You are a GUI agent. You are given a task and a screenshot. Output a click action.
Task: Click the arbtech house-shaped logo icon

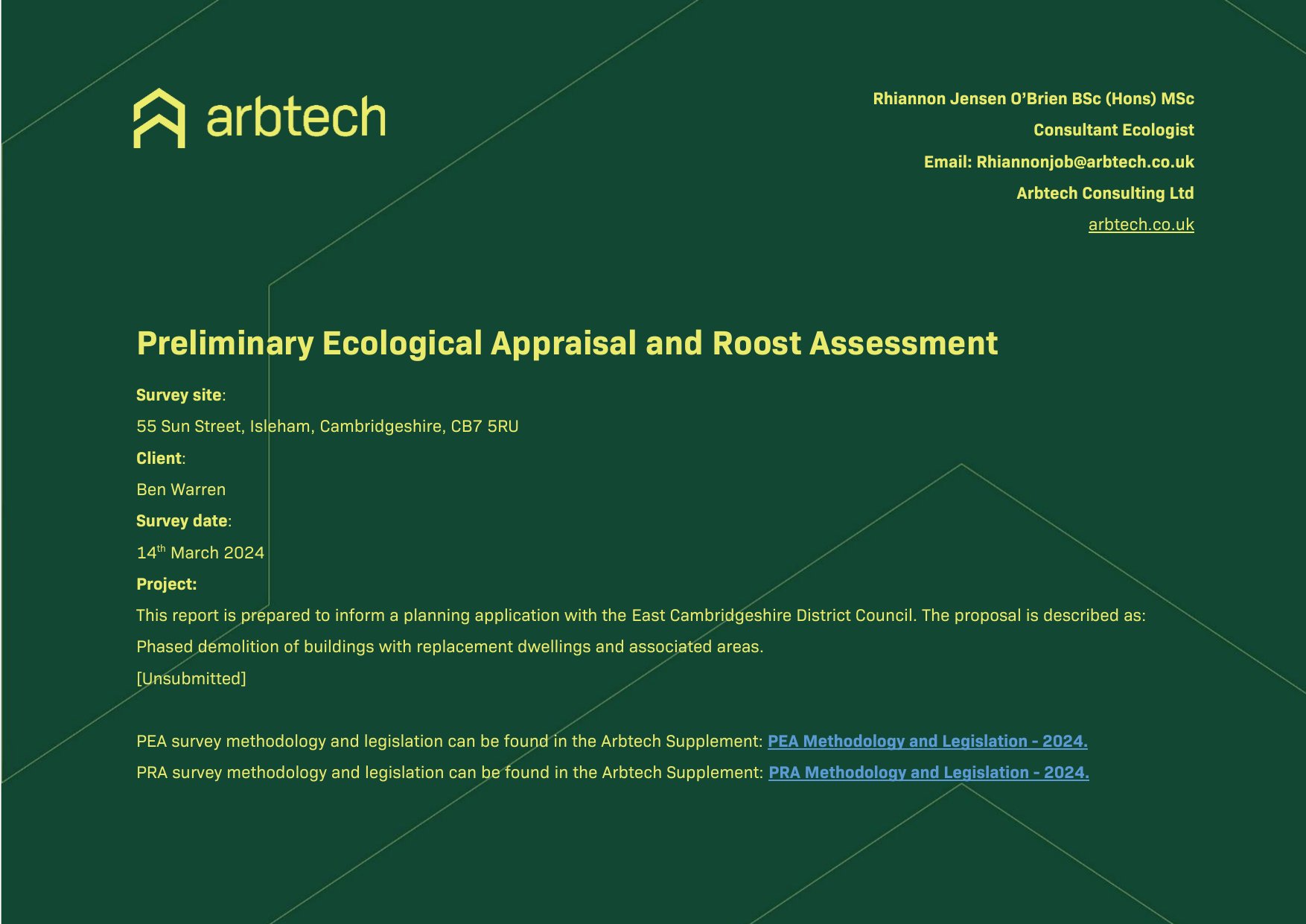click(x=159, y=118)
